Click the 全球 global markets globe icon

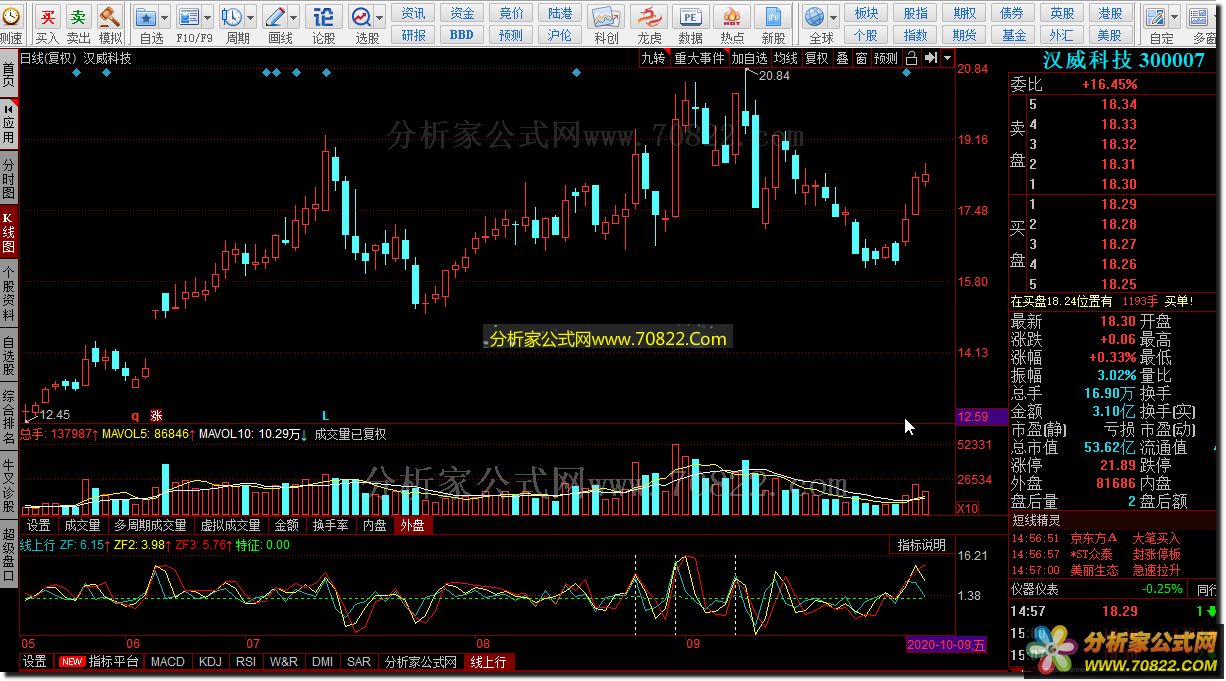point(815,17)
